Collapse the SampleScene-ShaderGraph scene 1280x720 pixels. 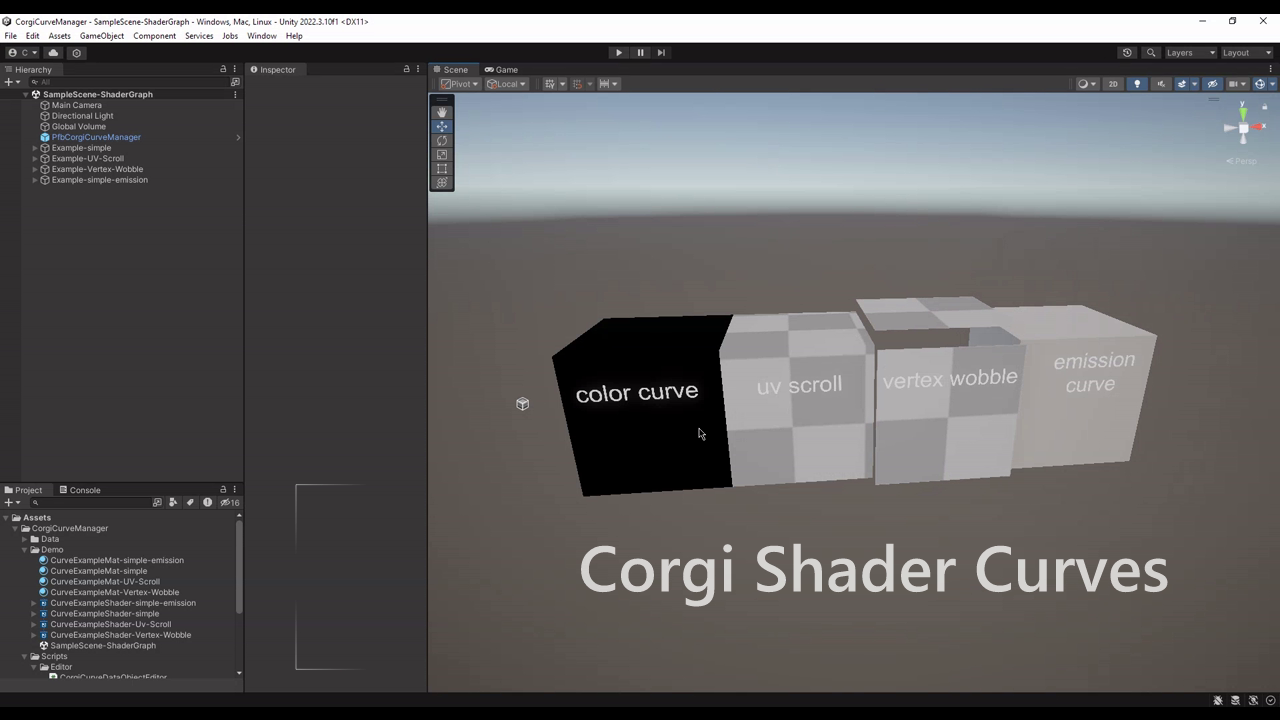pos(26,94)
